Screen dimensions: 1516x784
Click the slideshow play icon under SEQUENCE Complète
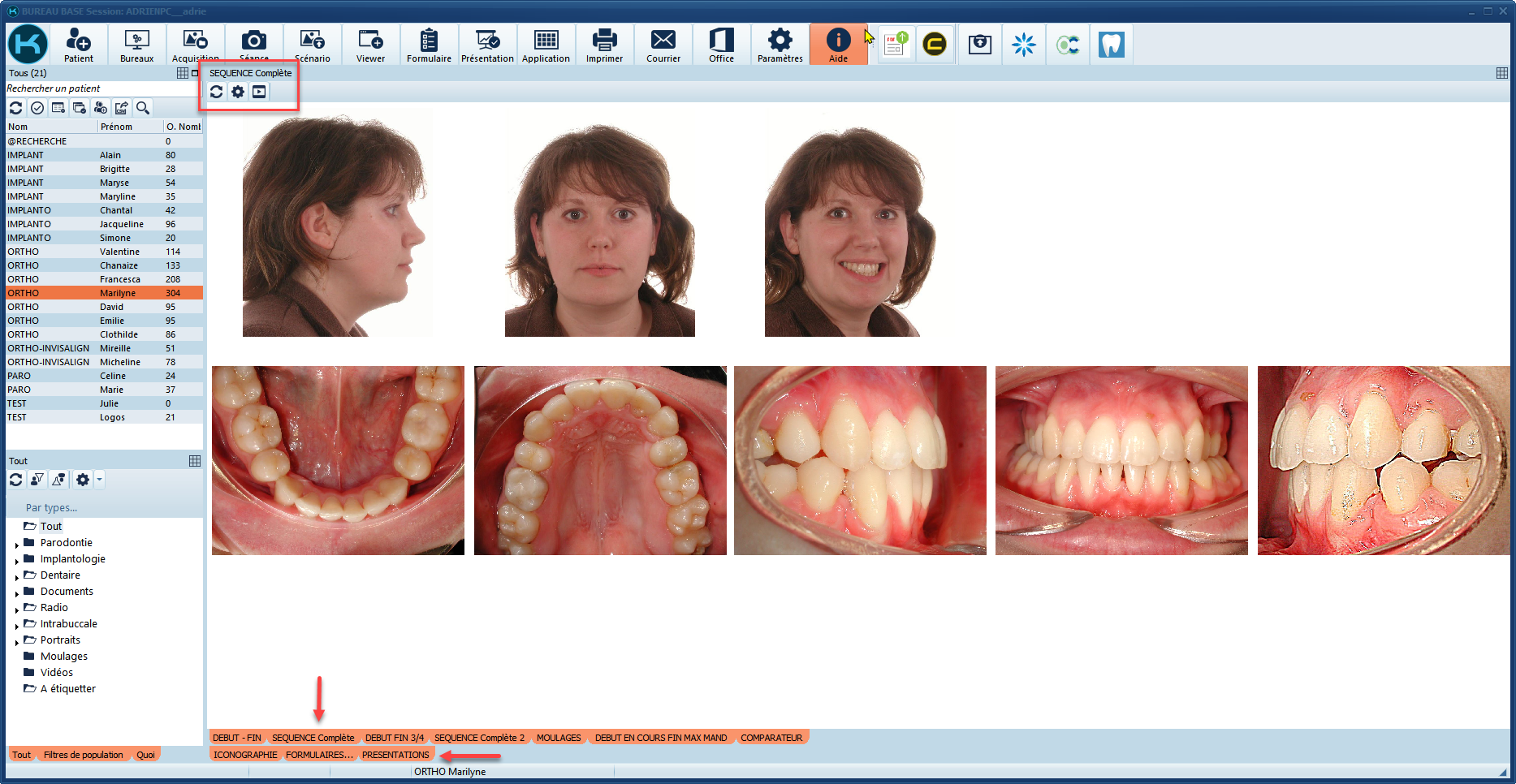(259, 92)
